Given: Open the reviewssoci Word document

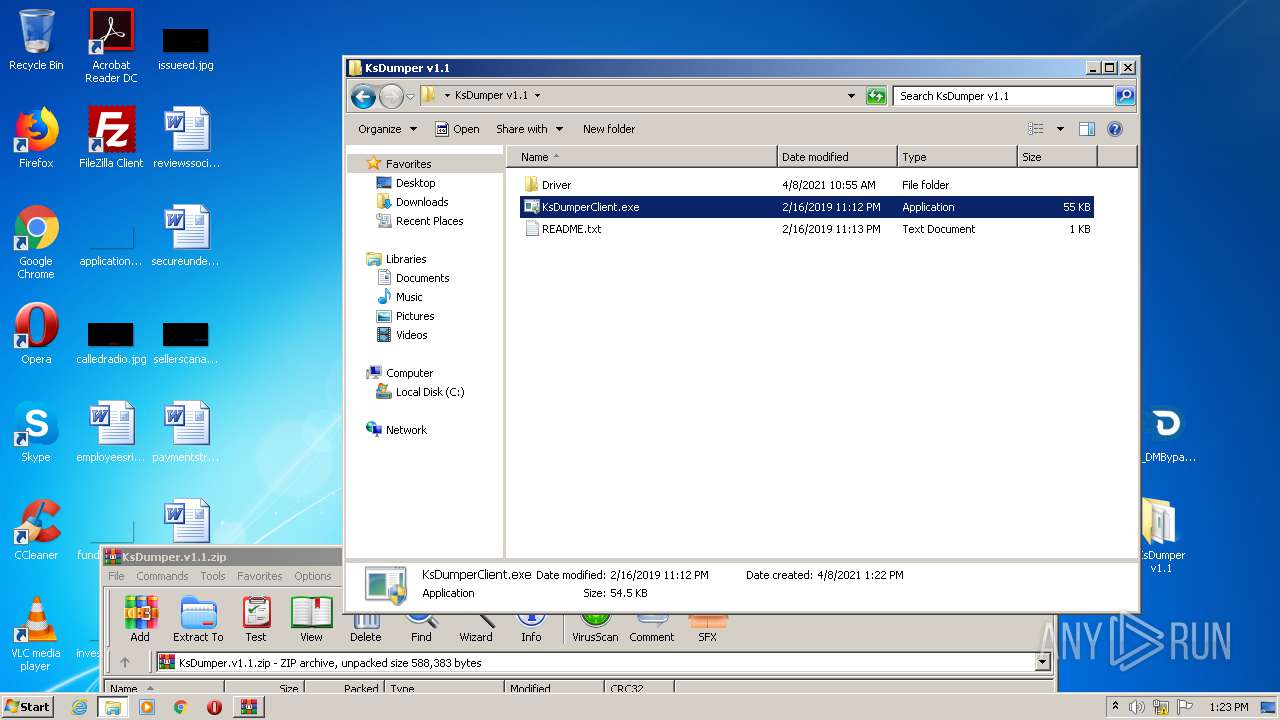Looking at the screenshot, I should click(x=186, y=137).
